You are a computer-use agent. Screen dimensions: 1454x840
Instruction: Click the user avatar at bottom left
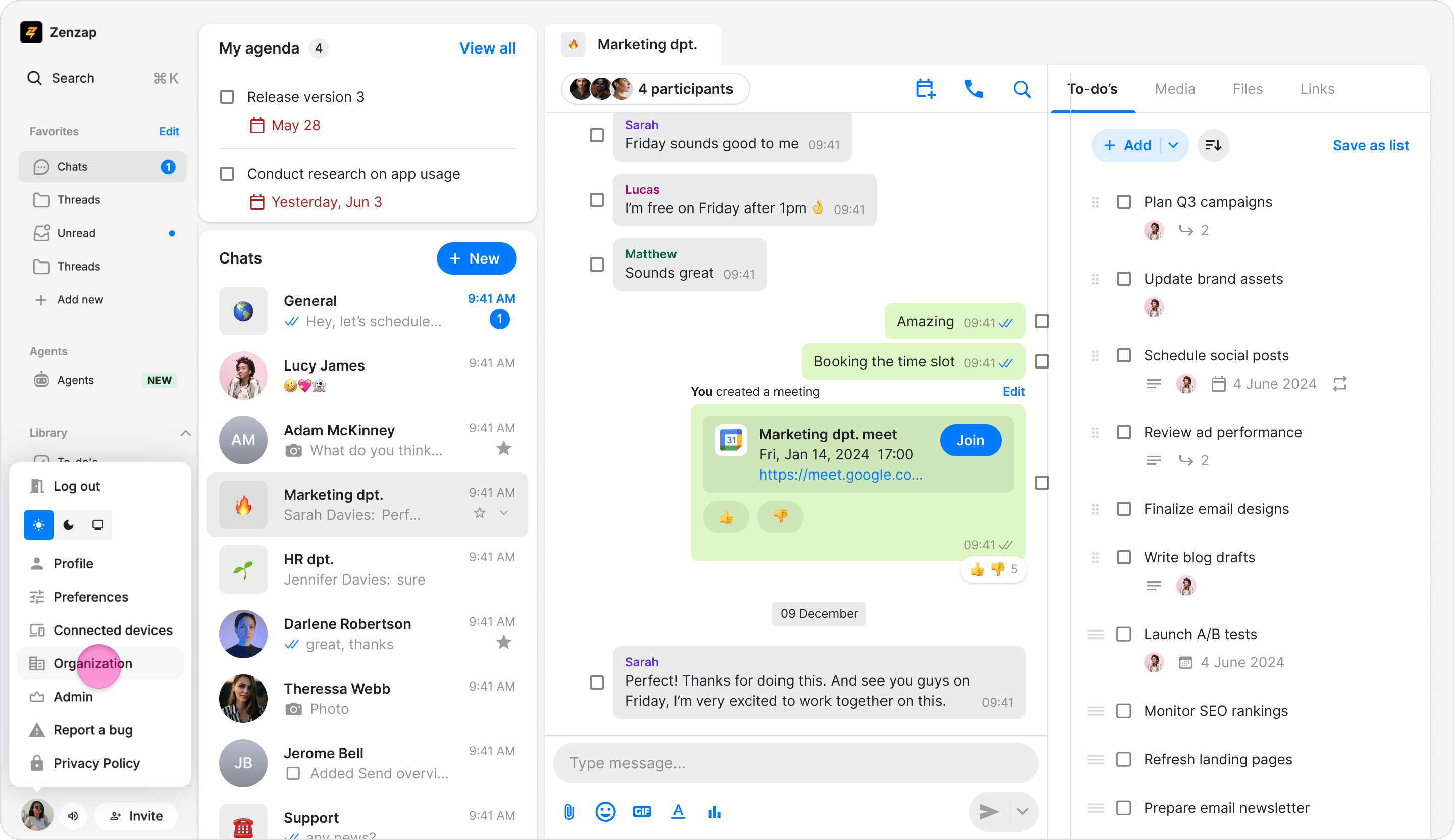[37, 815]
